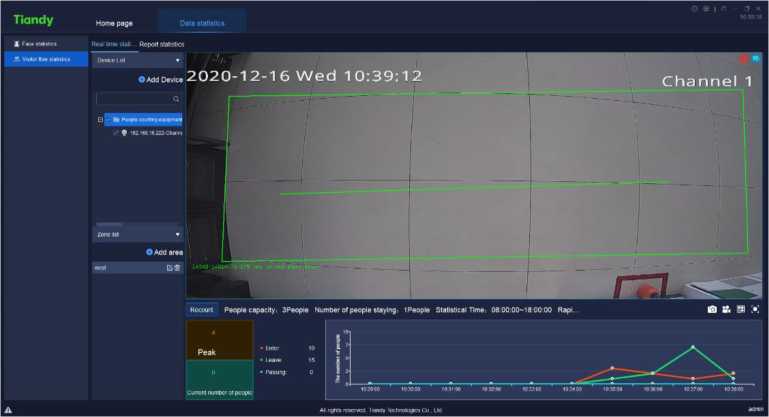Open the Report statistics tab
This screenshot has height=417, width=769.
162,44
